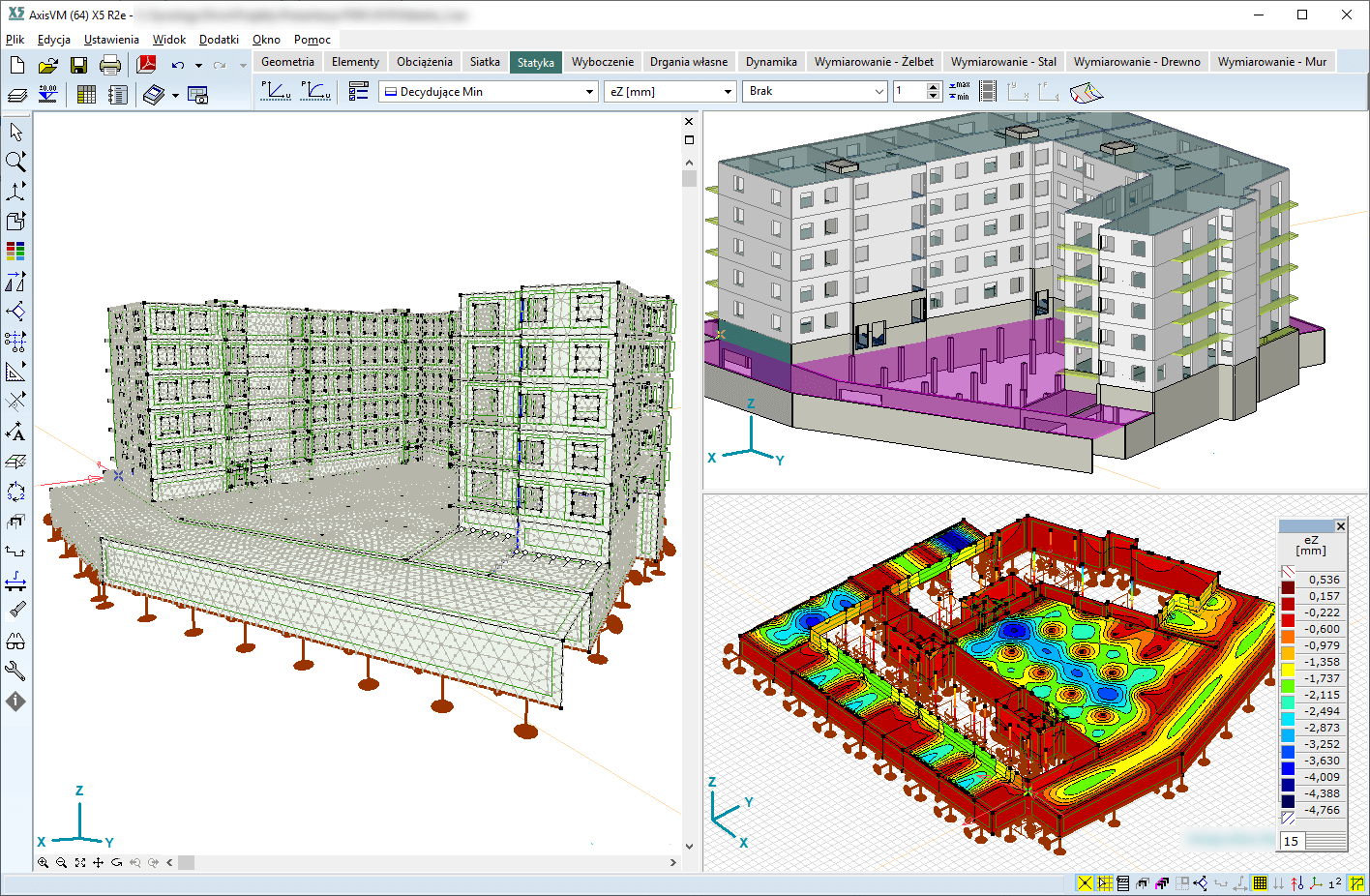1370x896 pixels.
Task: Toggle the yellow crossed-lines button in status bar
Action: [x=1085, y=883]
